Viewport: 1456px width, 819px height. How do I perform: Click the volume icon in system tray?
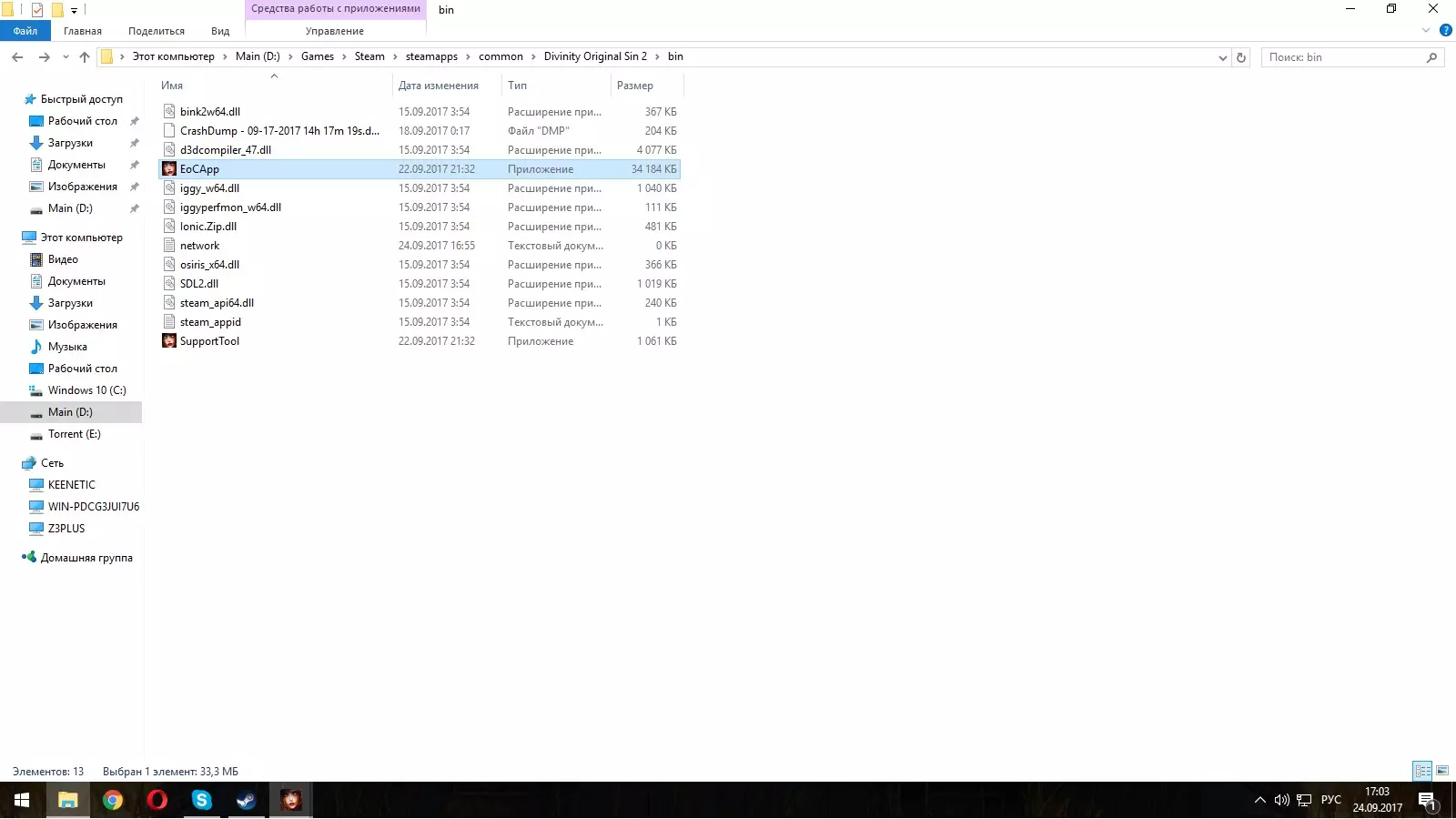[1281, 801]
